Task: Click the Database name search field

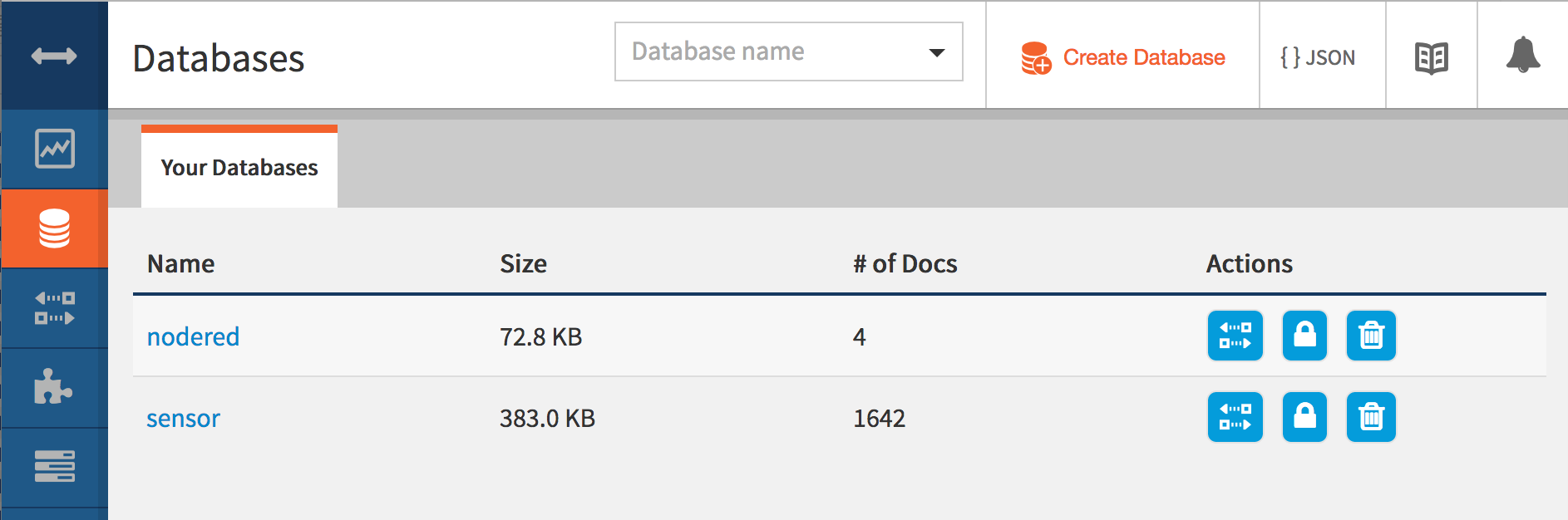Action: [765, 52]
